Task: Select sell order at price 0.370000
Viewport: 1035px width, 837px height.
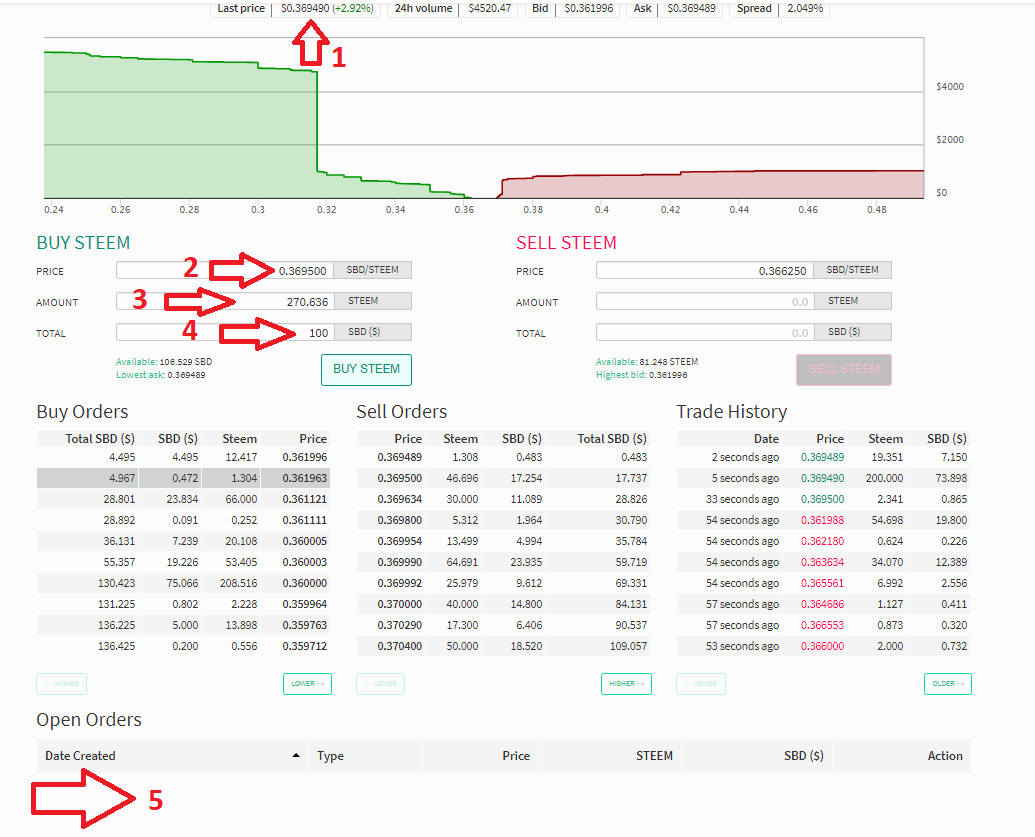Action: click(x=503, y=604)
